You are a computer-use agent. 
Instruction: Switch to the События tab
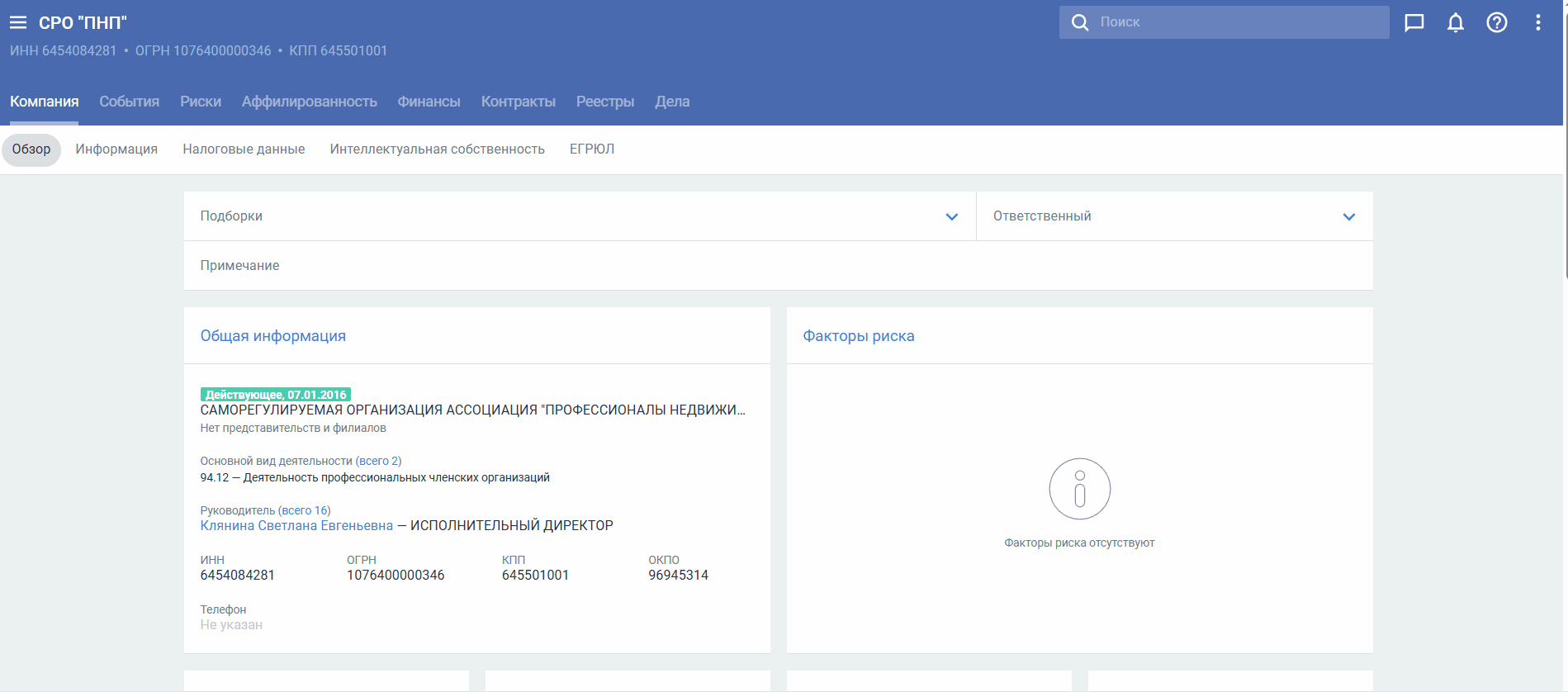click(129, 102)
